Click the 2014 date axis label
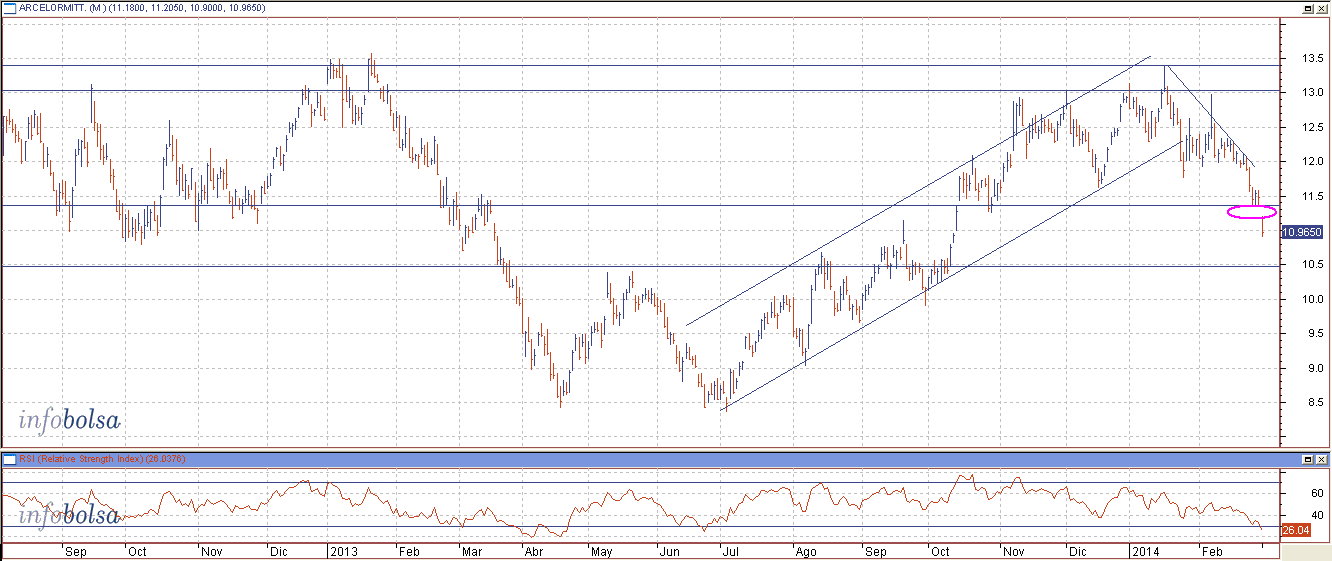Image resolution: width=1332 pixels, height=561 pixels. 1144,551
